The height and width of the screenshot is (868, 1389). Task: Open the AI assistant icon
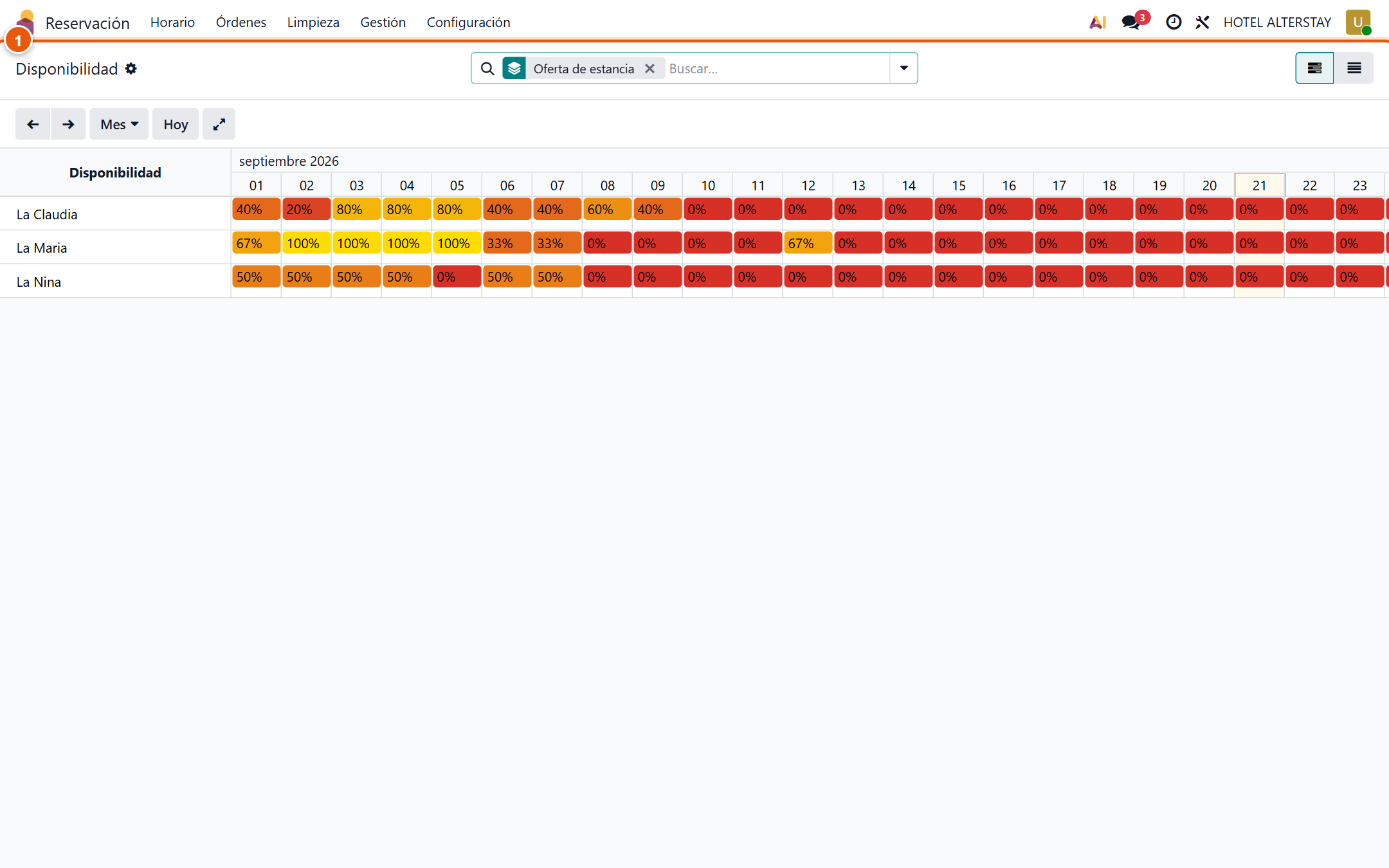1098,23
